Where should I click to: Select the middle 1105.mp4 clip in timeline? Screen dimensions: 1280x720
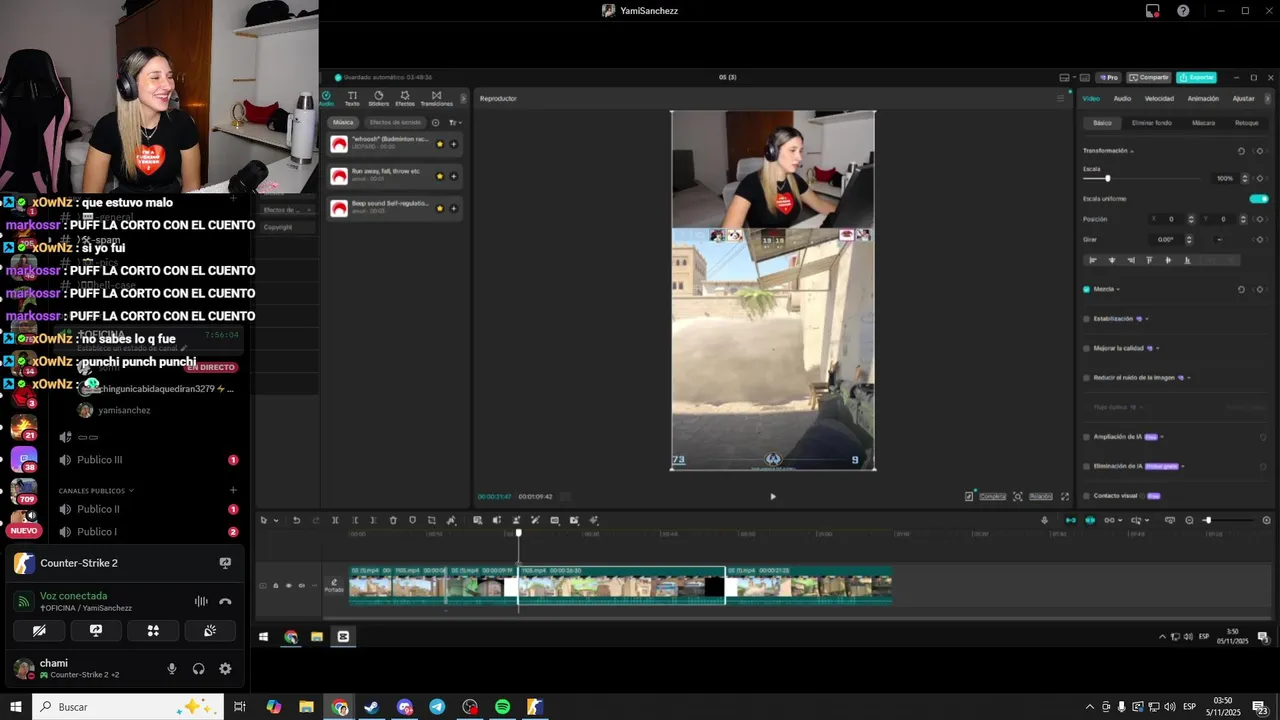point(621,585)
